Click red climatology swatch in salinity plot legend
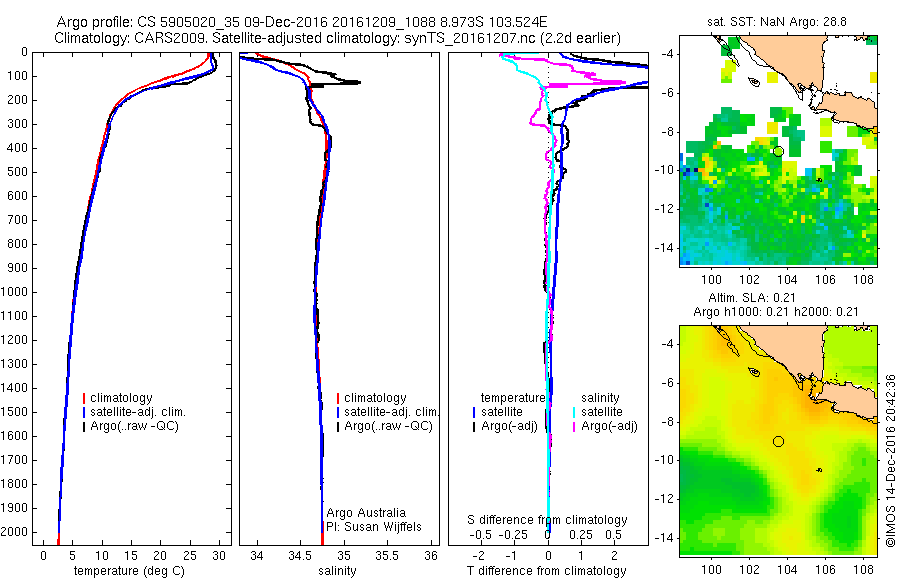Screen dimensions: 900x580 (338, 398)
